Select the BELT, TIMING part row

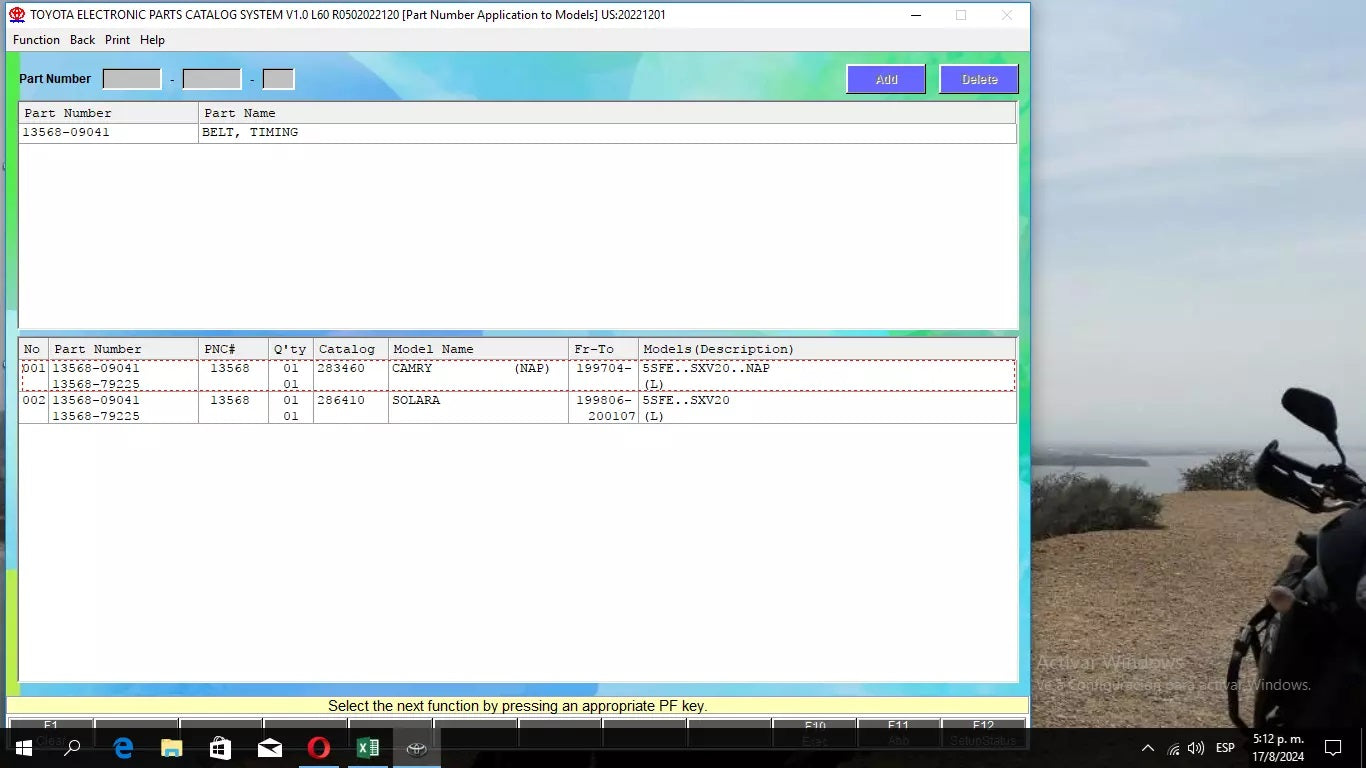tap(250, 133)
